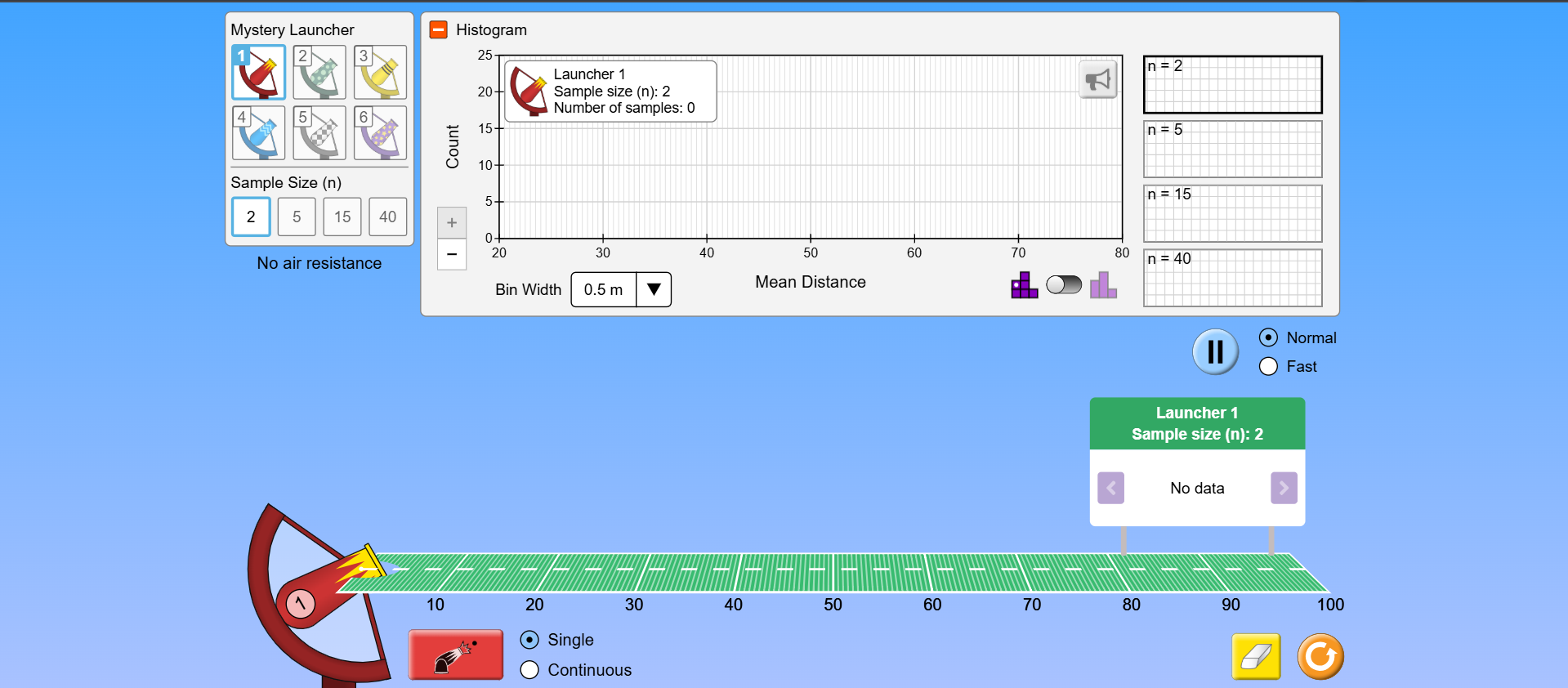
Task: Pick Mystery Launcher 6
Action: 380,133
